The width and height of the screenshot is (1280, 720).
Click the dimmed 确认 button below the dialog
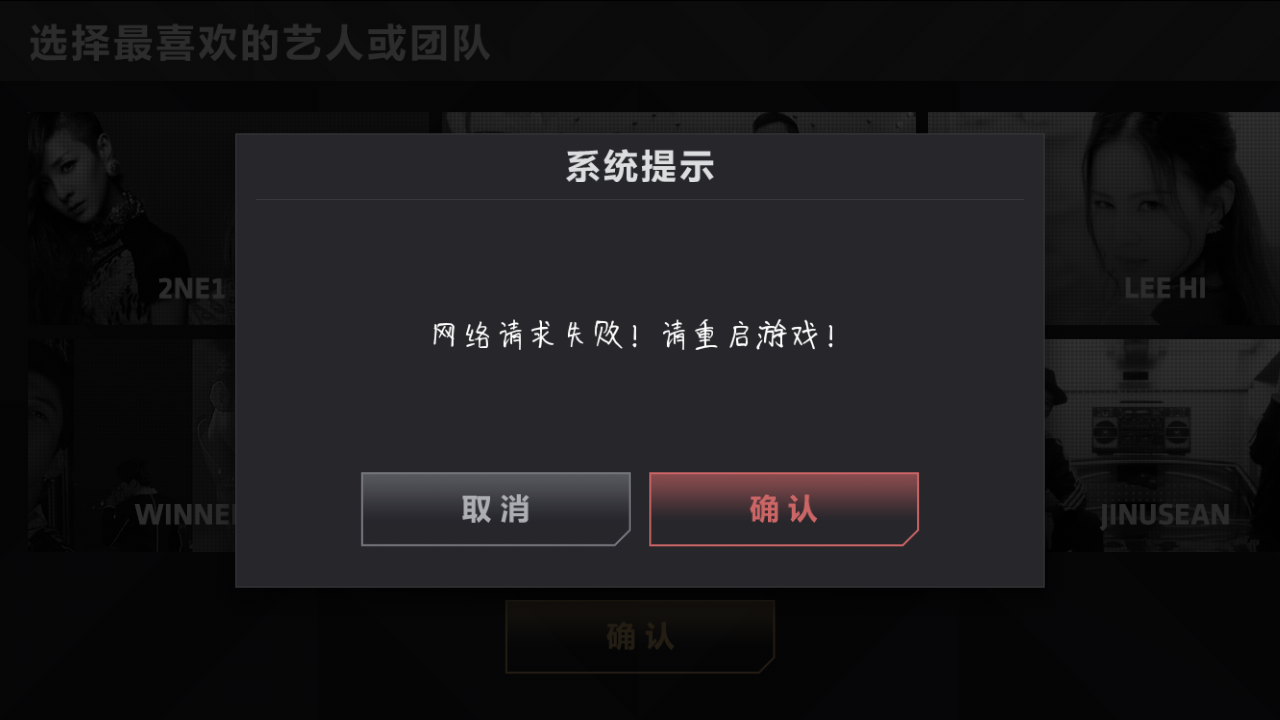(x=640, y=637)
